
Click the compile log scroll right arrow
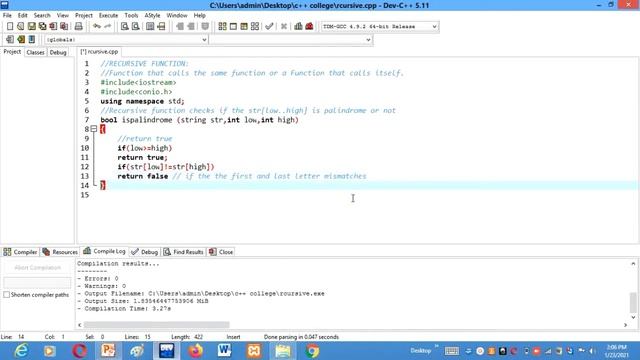pyautogui.click(x=625, y=325)
